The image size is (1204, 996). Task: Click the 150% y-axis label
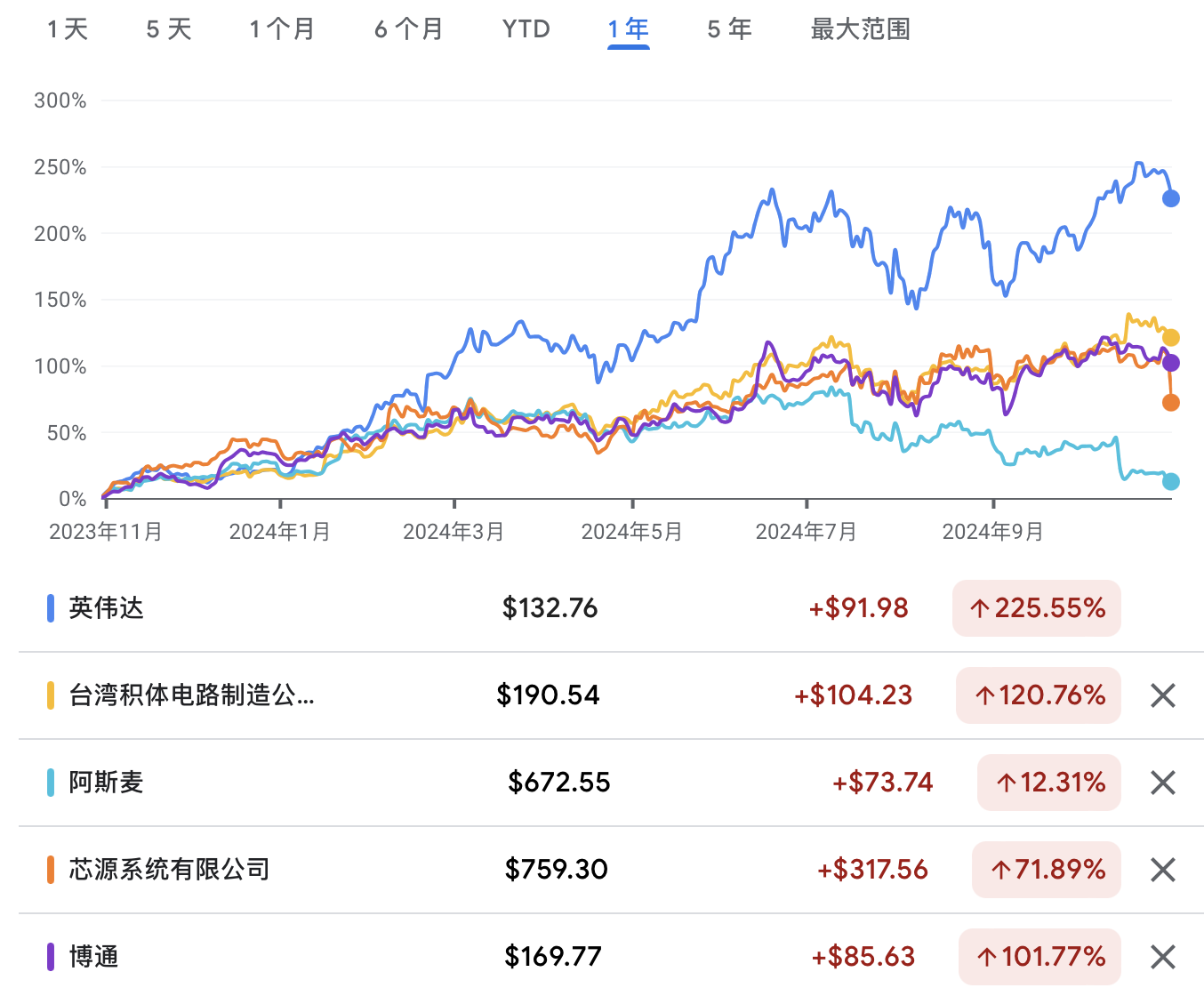pyautogui.click(x=60, y=300)
